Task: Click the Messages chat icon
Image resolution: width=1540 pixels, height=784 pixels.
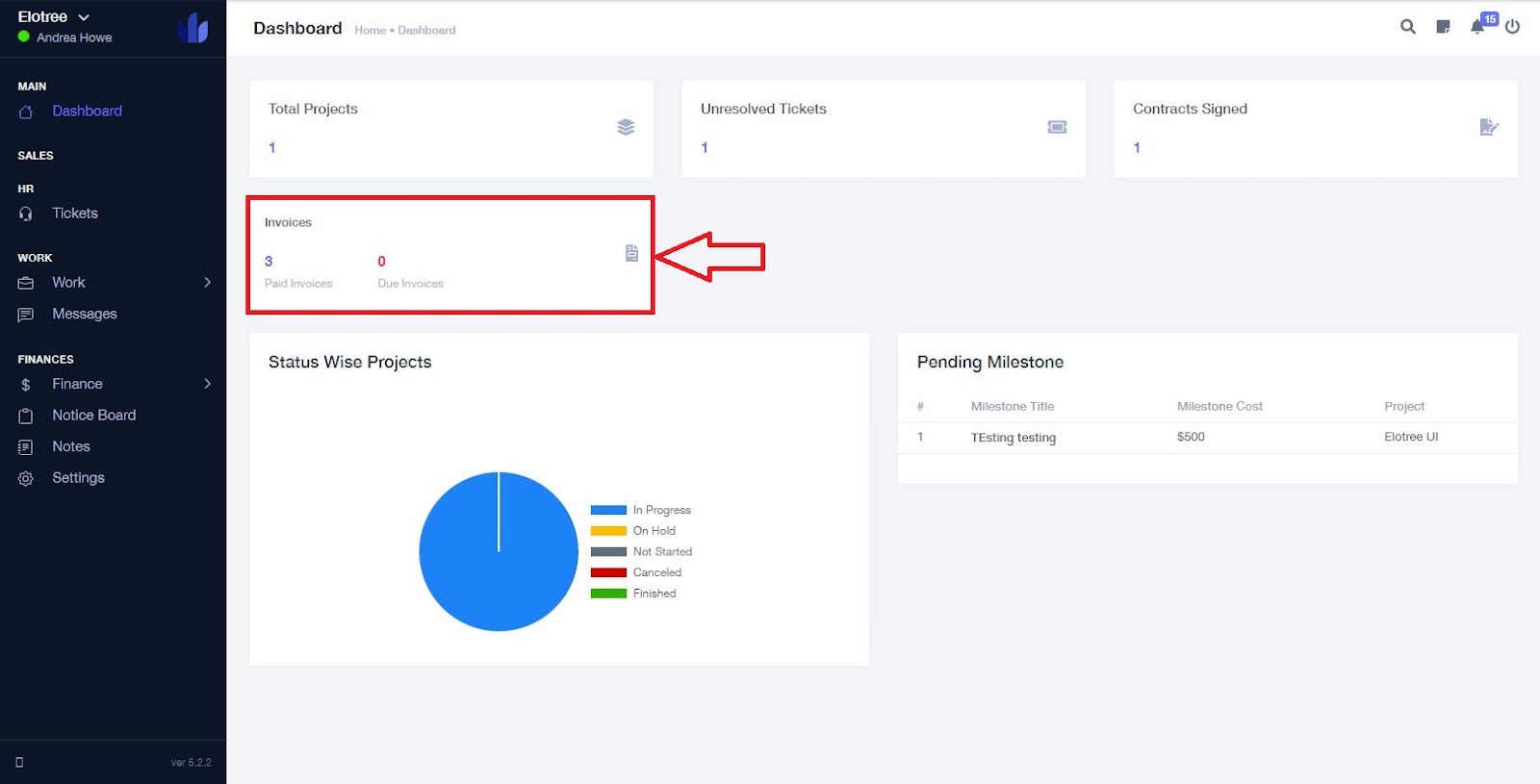Action: click(26, 315)
